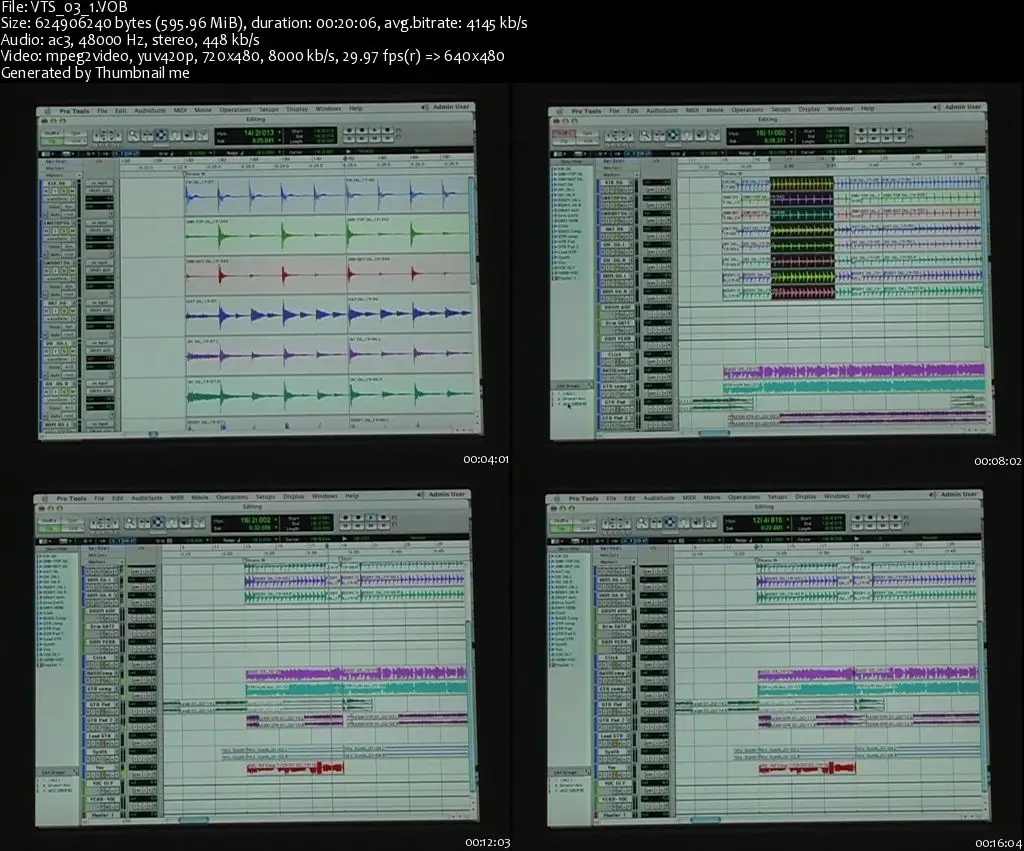This screenshot has width=1024, height=851.
Task: Select the Selector tool in 00:16:04 frame
Action: tap(670, 522)
